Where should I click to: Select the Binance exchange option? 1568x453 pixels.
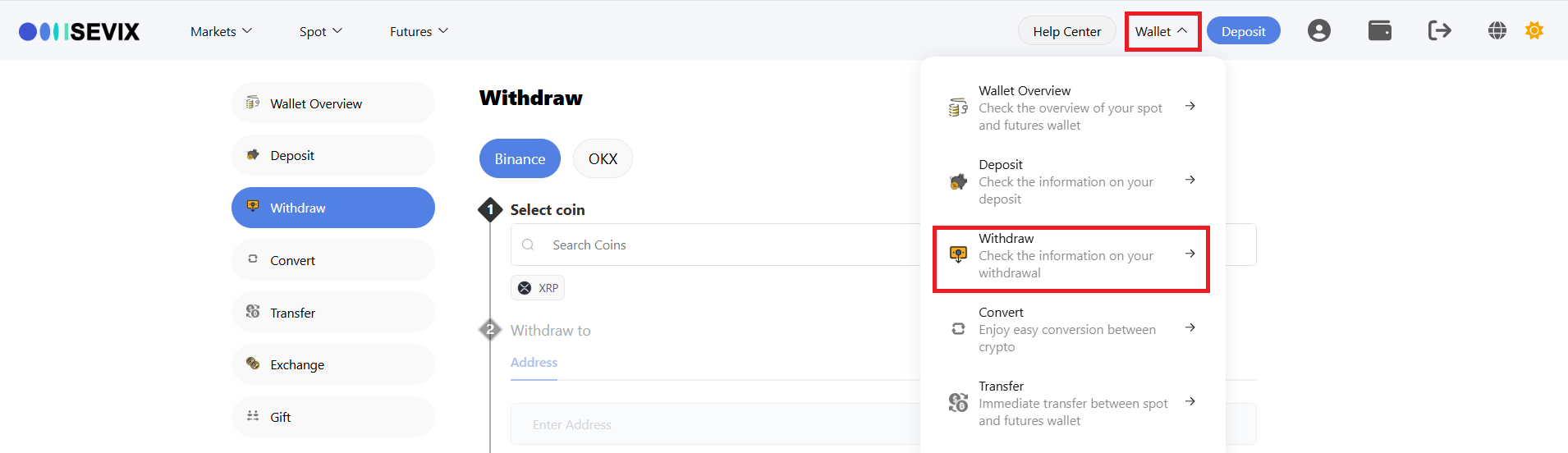click(520, 158)
